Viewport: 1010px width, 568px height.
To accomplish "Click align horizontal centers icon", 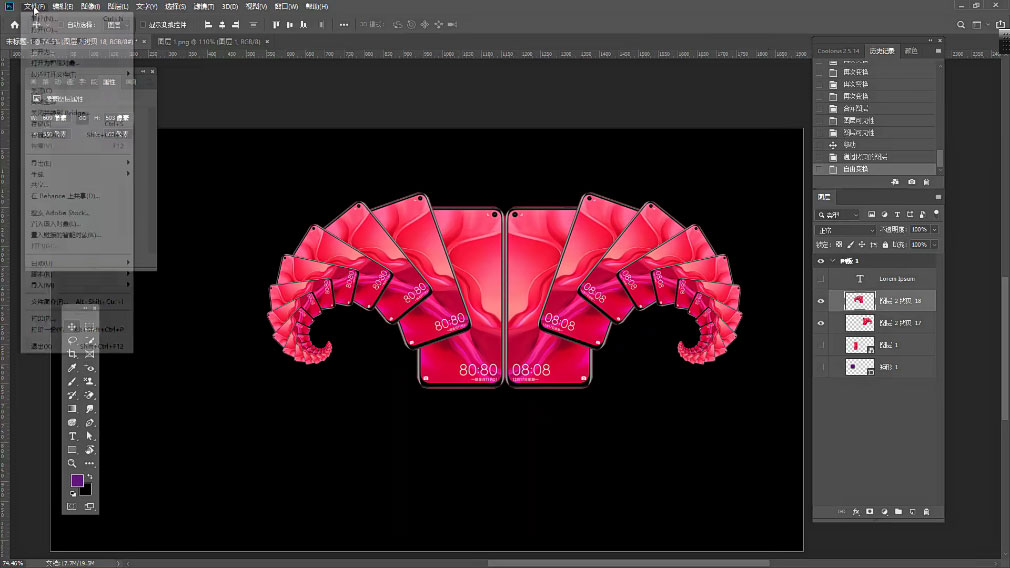I will (222, 24).
